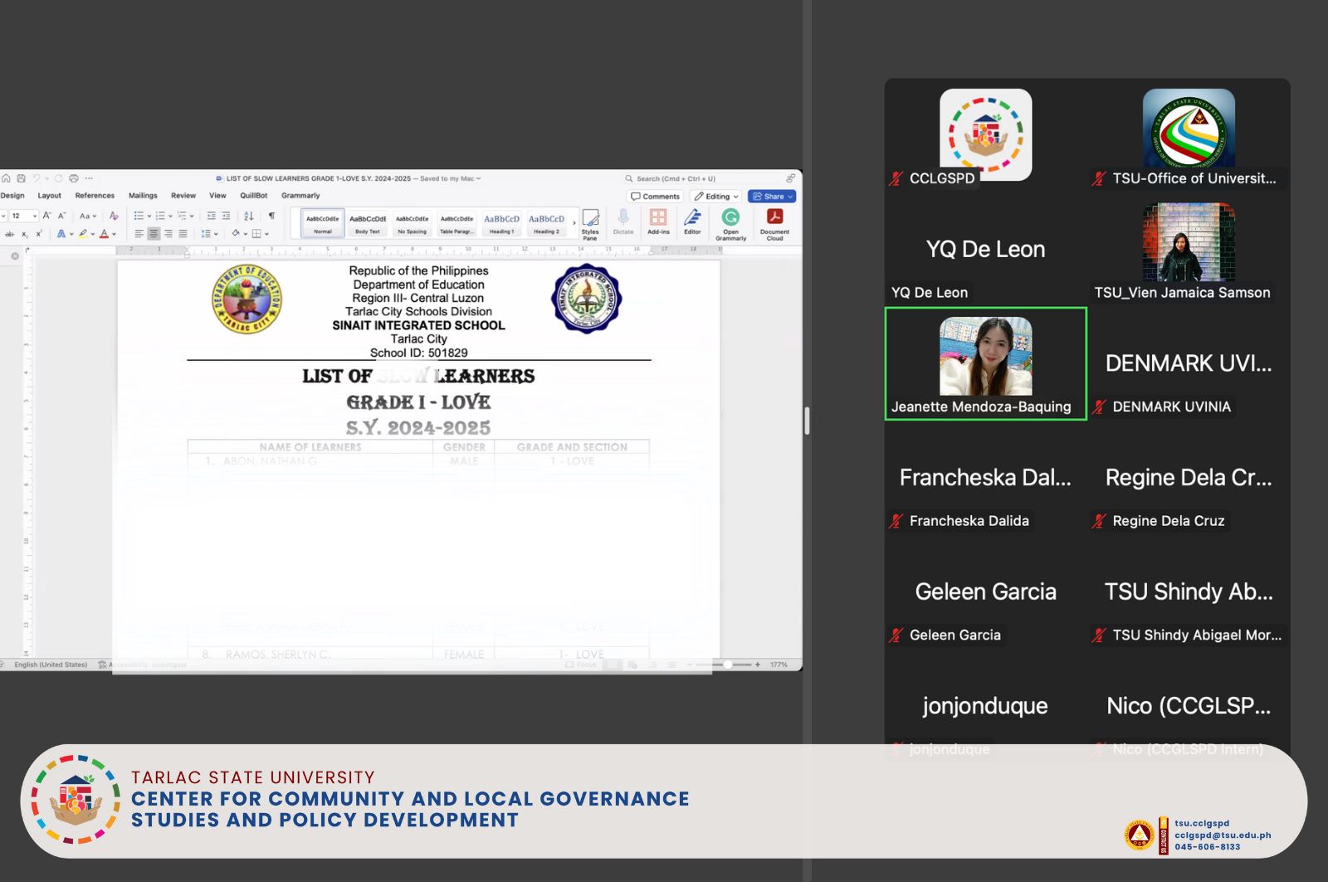Select Jeanette Mendoza-Baquing video tile
Viewport: 1328px width, 896px height.
985,364
